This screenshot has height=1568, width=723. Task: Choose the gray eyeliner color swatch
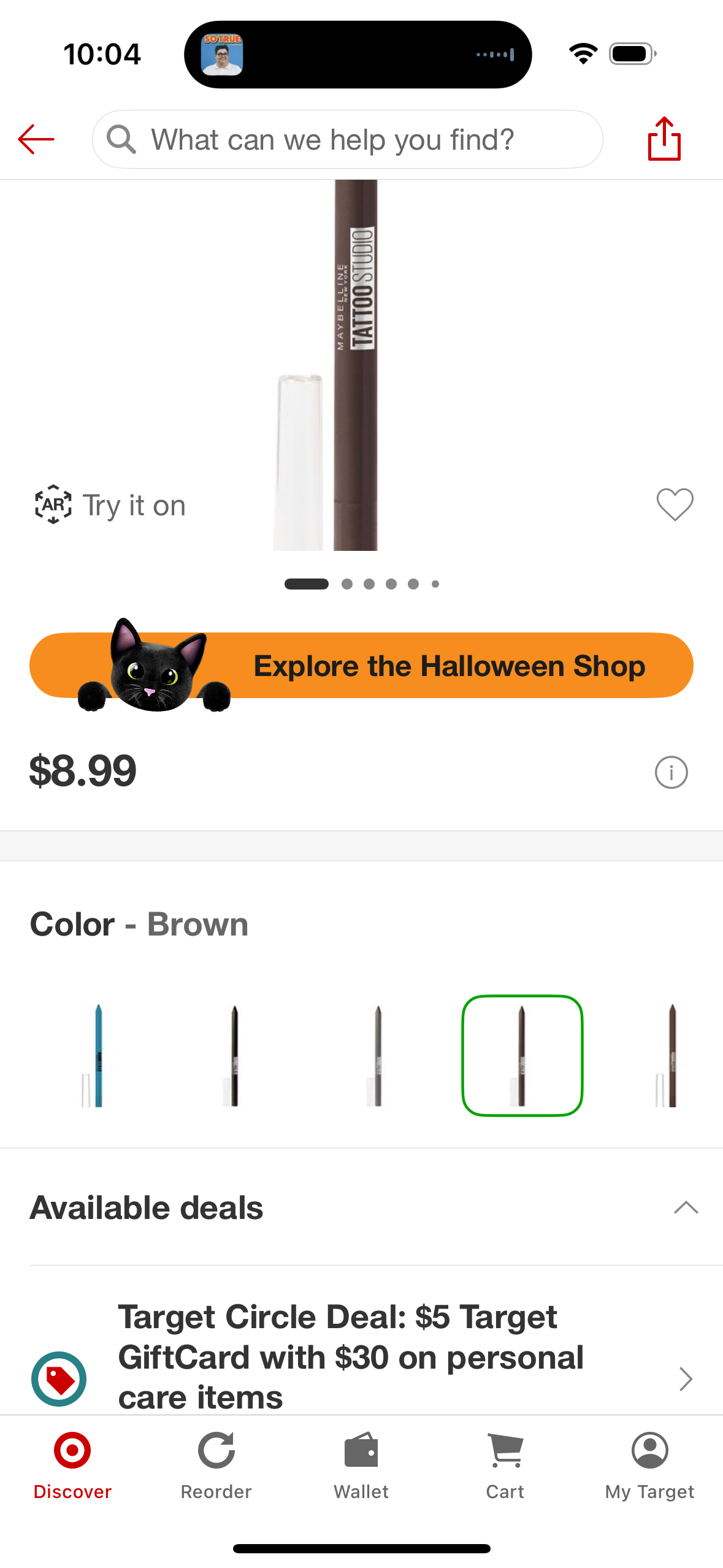point(377,1055)
